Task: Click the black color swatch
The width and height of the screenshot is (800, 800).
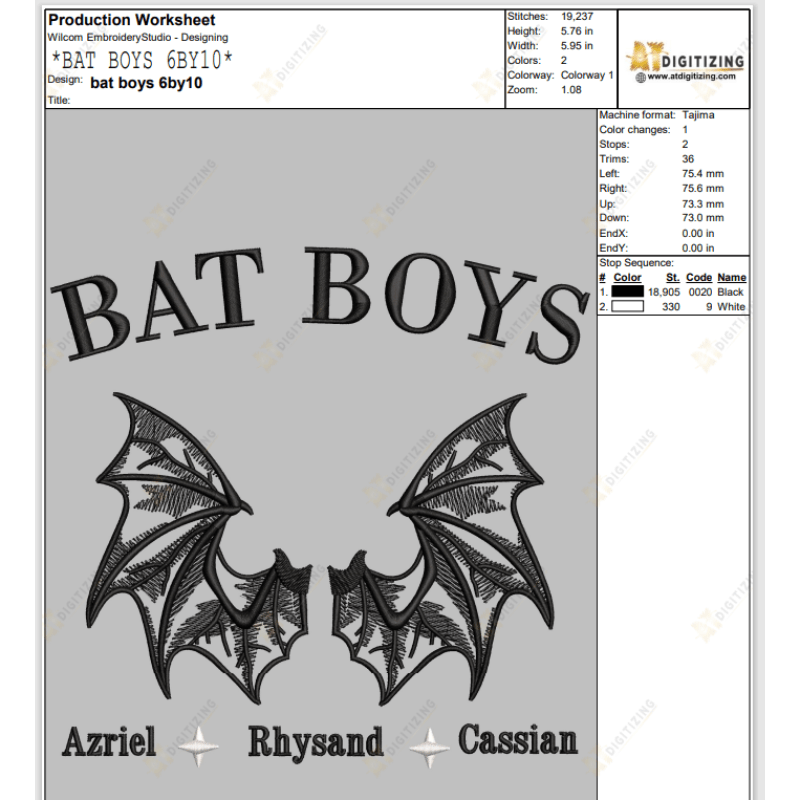Action: click(628, 292)
